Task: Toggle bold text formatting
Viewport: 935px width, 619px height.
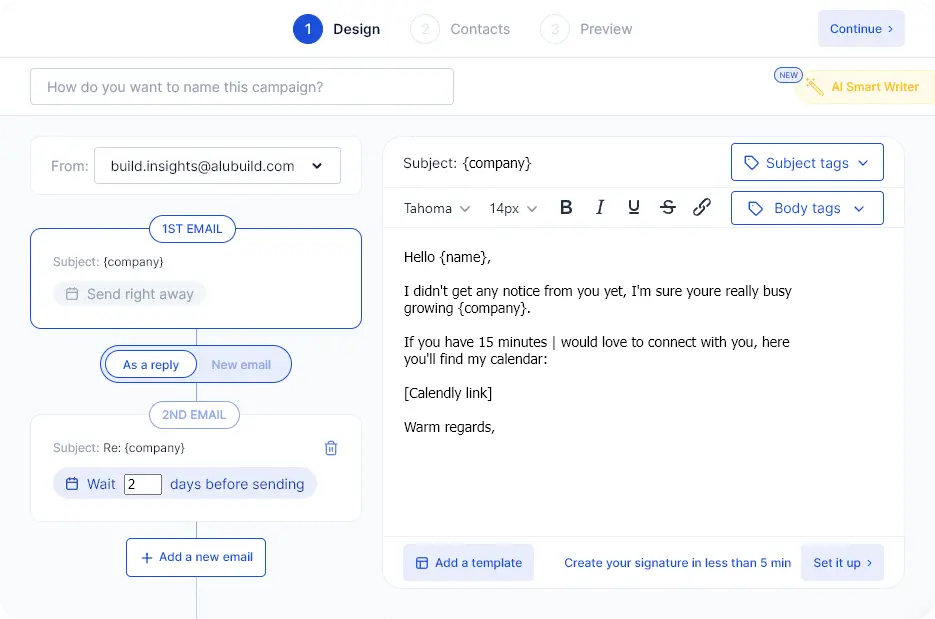Action: [566, 208]
